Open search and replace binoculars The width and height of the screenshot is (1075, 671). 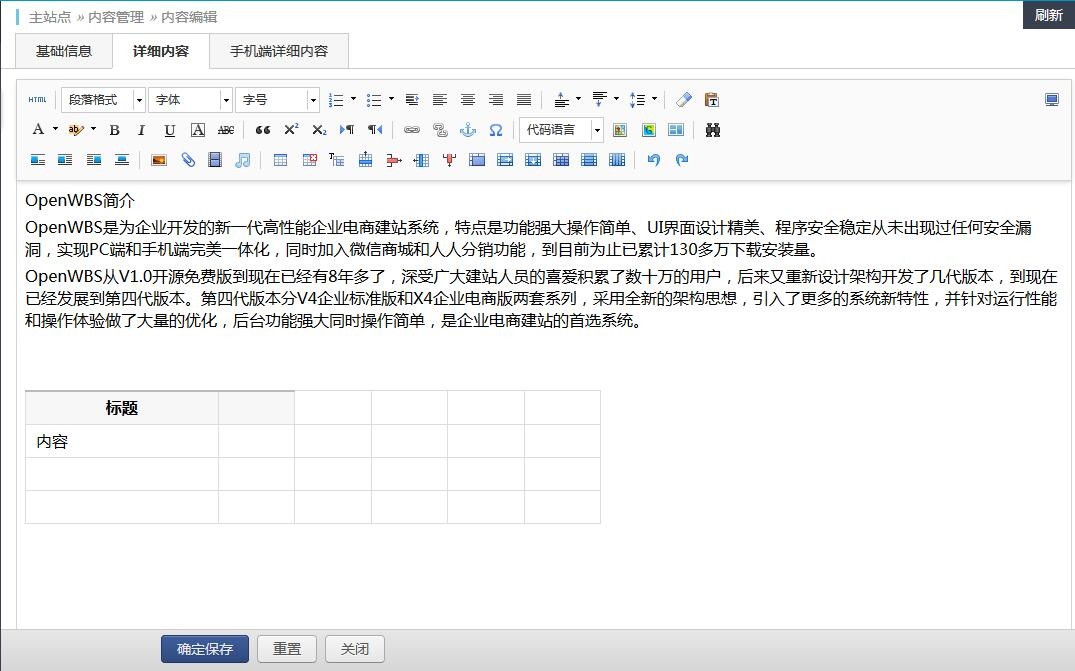713,130
